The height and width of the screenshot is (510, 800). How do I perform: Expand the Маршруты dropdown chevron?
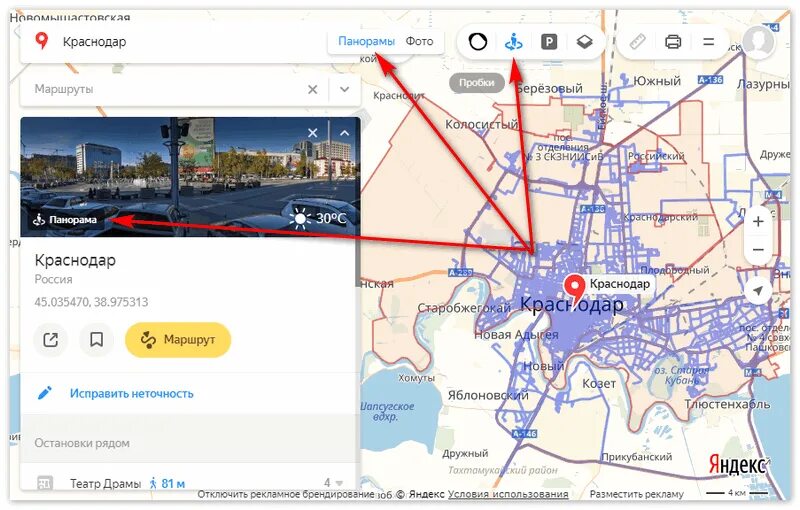pyautogui.click(x=345, y=89)
